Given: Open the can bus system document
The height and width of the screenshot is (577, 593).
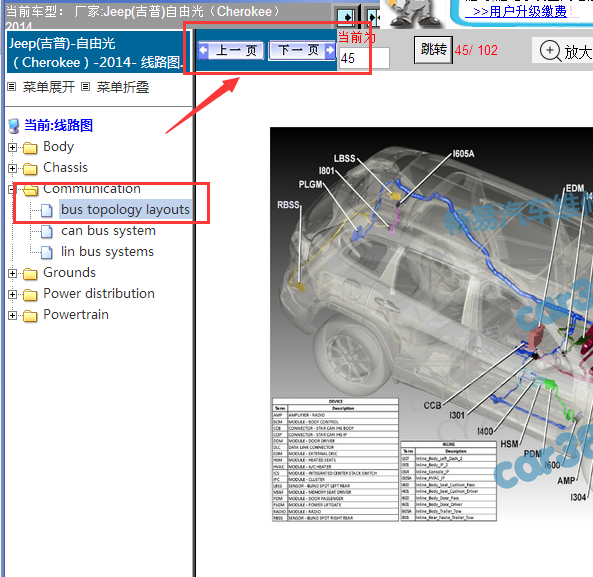Looking at the screenshot, I should [x=108, y=231].
